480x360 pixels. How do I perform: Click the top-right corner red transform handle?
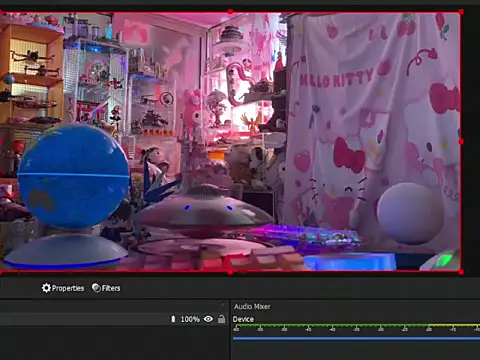coord(461,12)
